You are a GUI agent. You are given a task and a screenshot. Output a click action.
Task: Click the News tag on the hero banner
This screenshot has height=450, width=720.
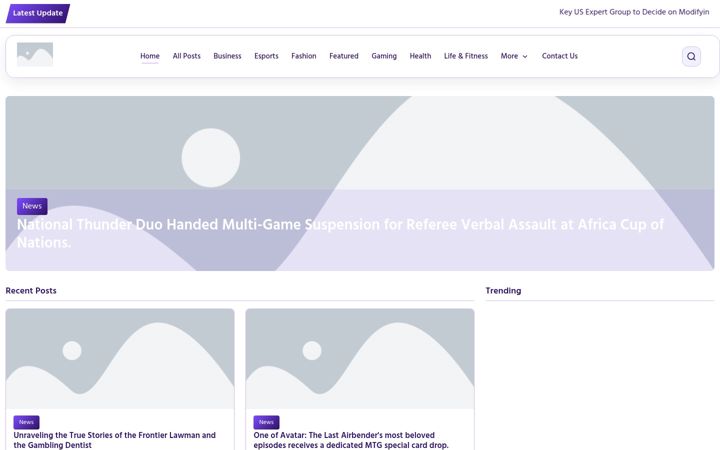coord(32,206)
